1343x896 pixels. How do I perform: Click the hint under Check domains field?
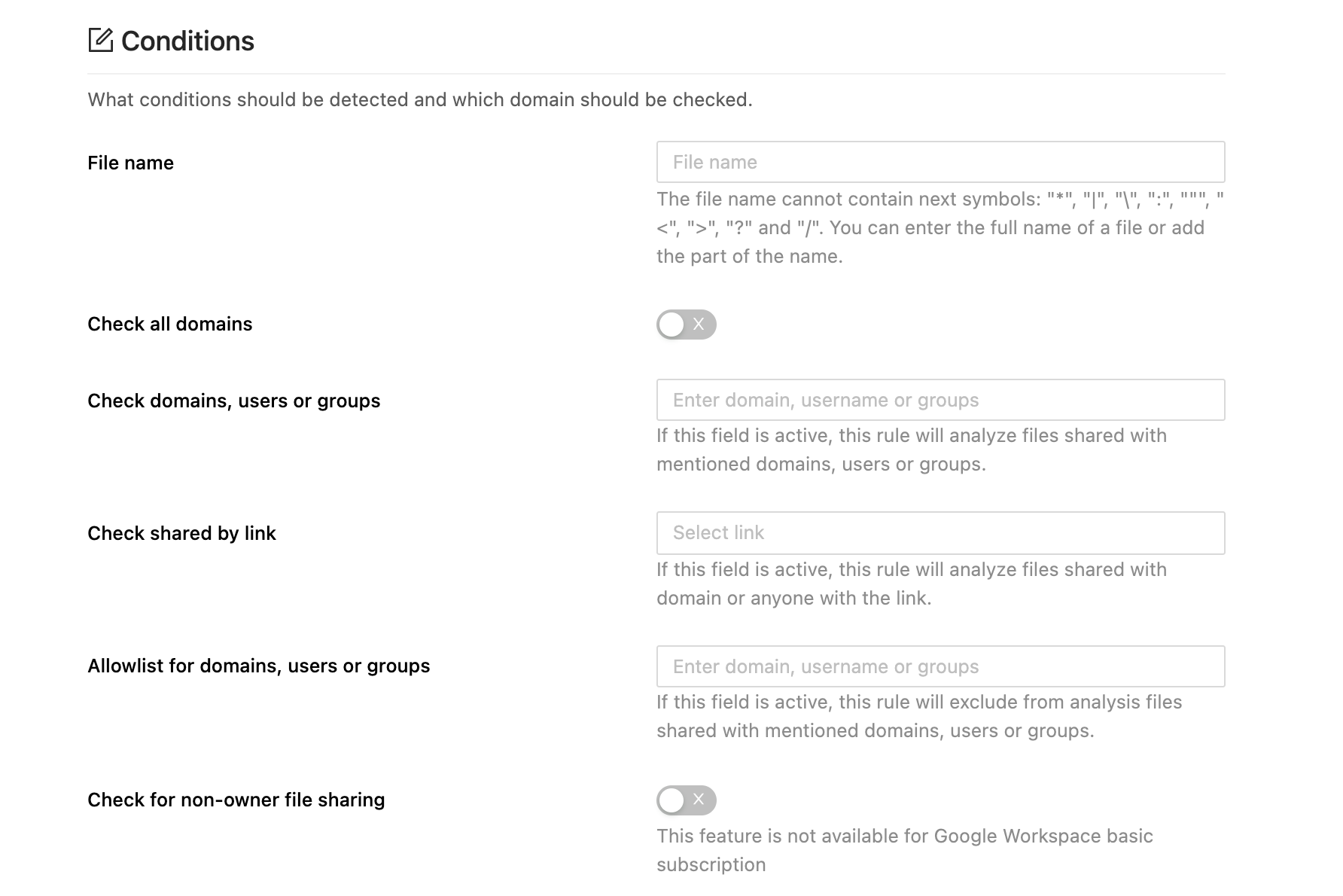click(911, 450)
